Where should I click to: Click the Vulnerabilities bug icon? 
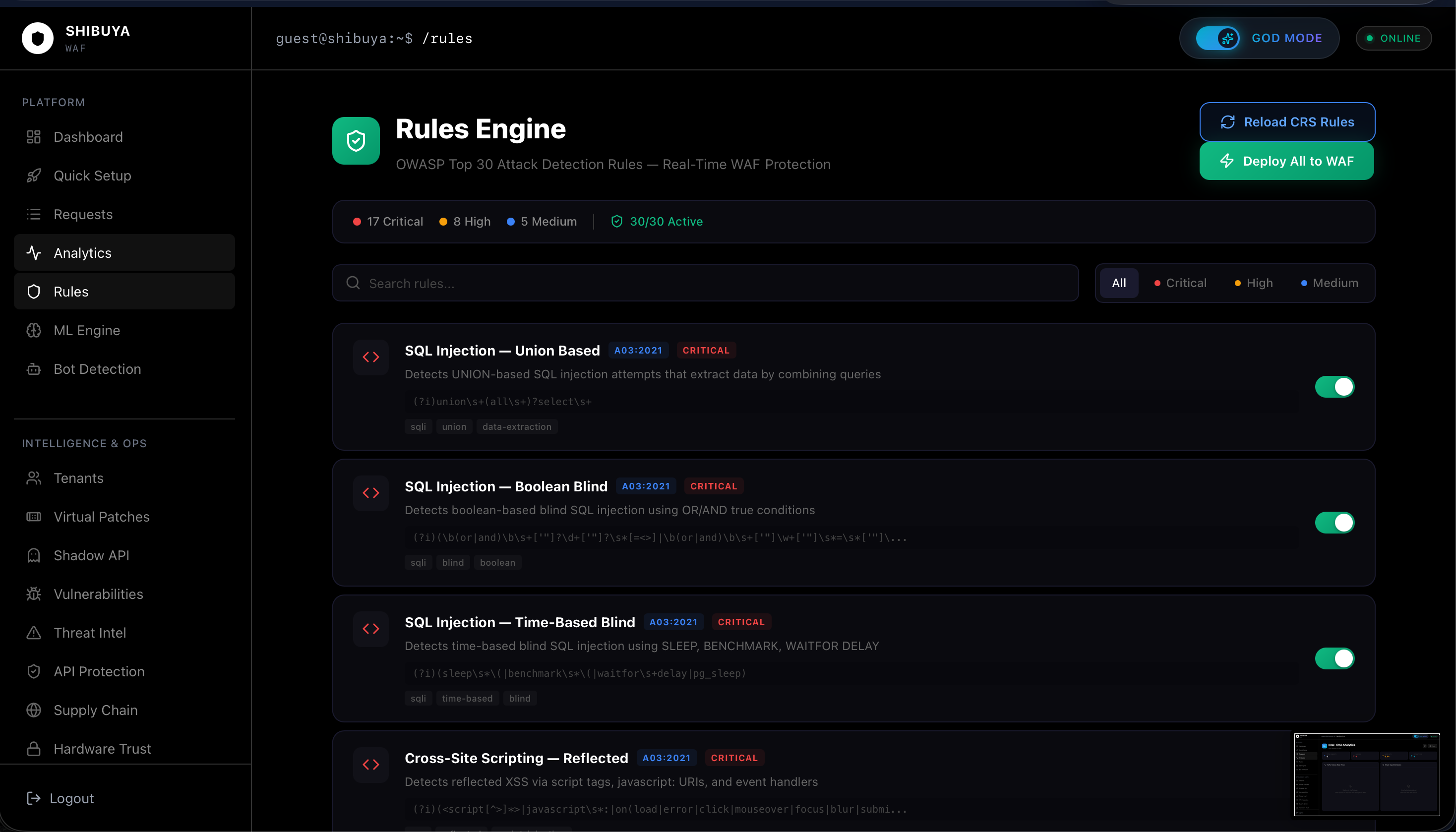click(x=34, y=594)
